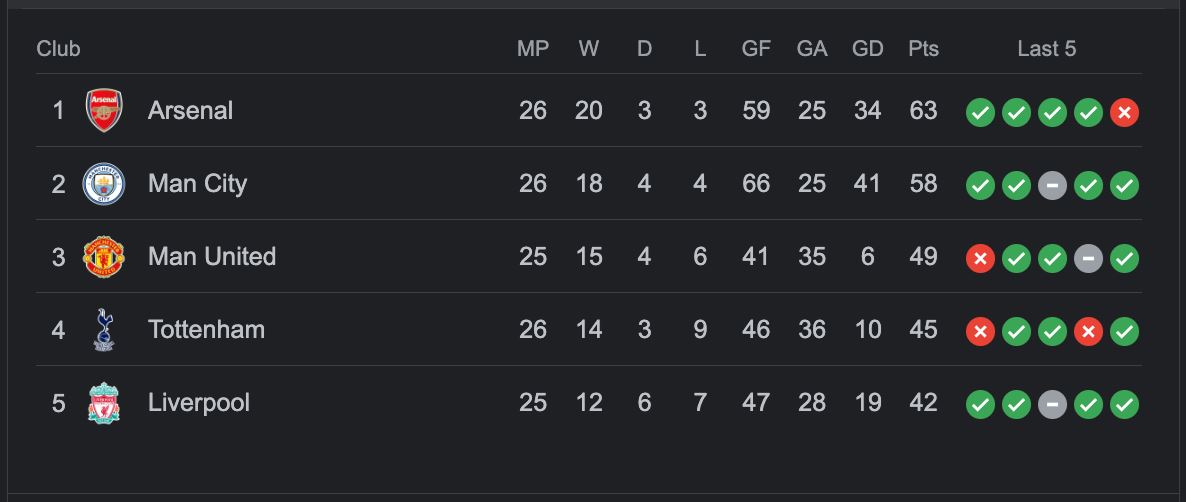
Task: Click the Man City club crest
Action: (x=104, y=184)
